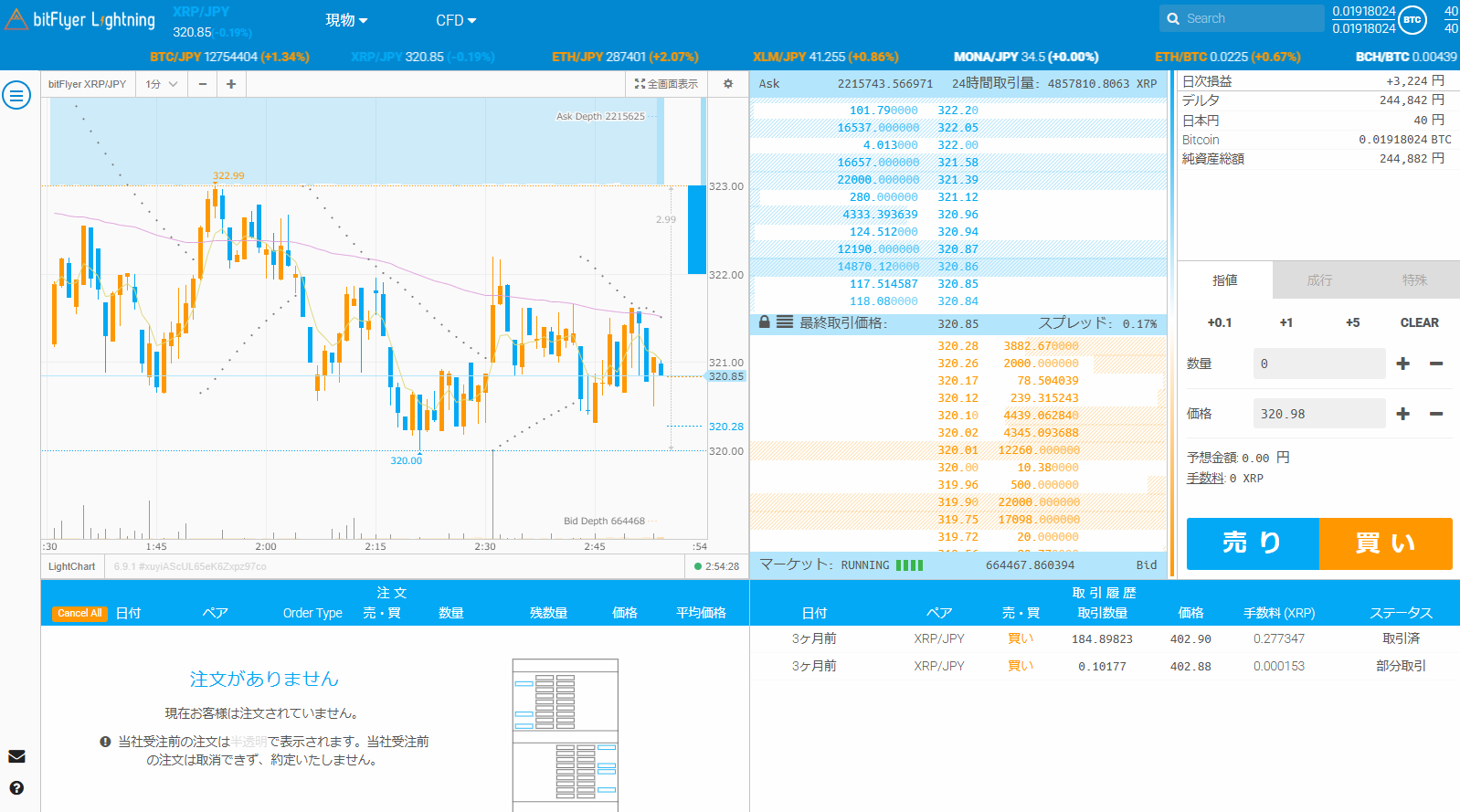Click bid price 320.01 in order book
Image resolution: width=1460 pixels, height=812 pixels.
click(x=957, y=450)
